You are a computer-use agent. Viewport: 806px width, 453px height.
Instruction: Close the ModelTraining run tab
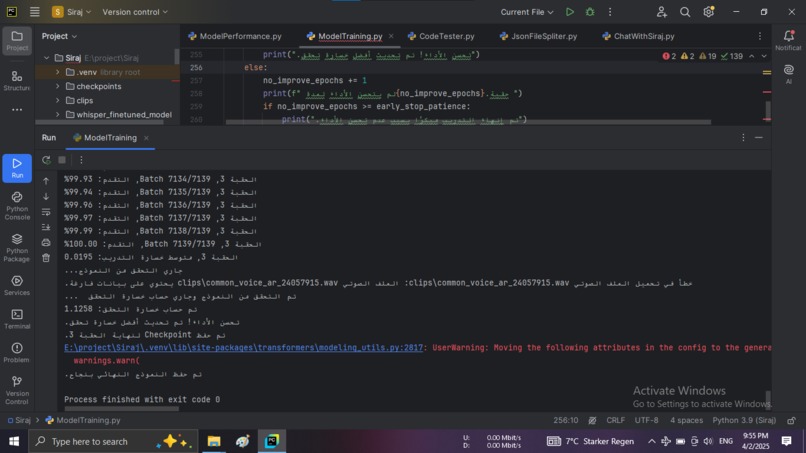pos(146,138)
